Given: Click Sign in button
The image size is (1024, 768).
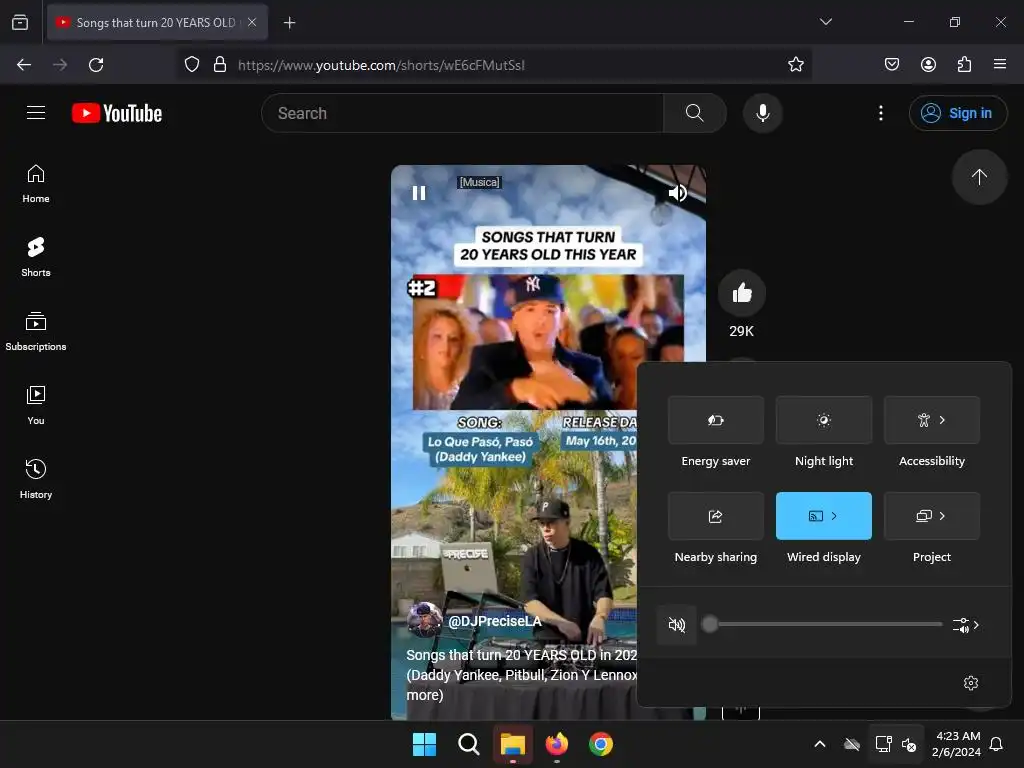Looking at the screenshot, I should [x=957, y=113].
